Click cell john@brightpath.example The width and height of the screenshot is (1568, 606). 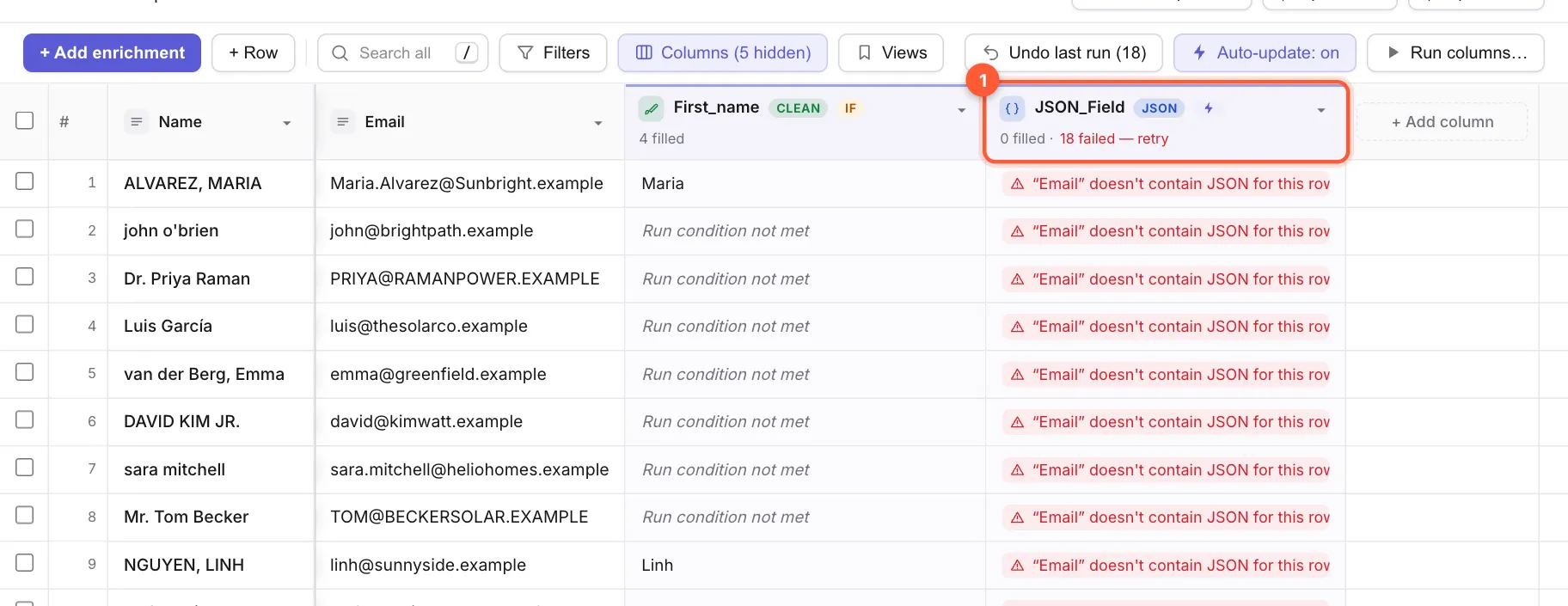(x=469, y=230)
